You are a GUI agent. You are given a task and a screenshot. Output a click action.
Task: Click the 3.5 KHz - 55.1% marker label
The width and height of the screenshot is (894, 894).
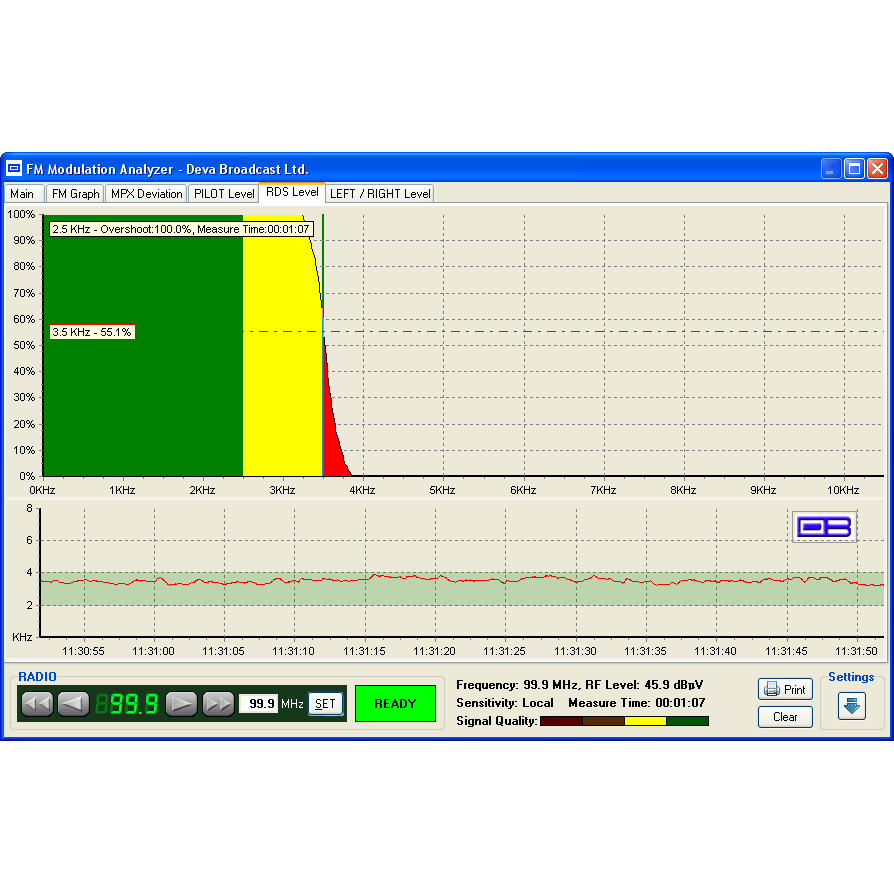pos(92,332)
